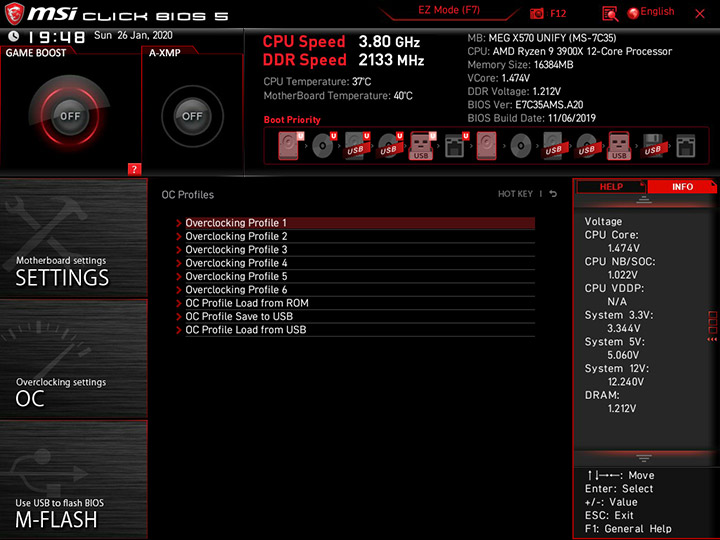The width and height of the screenshot is (720, 540).
Task: Select the UEFI CD/DVD boot device icon
Action: tap(324, 146)
